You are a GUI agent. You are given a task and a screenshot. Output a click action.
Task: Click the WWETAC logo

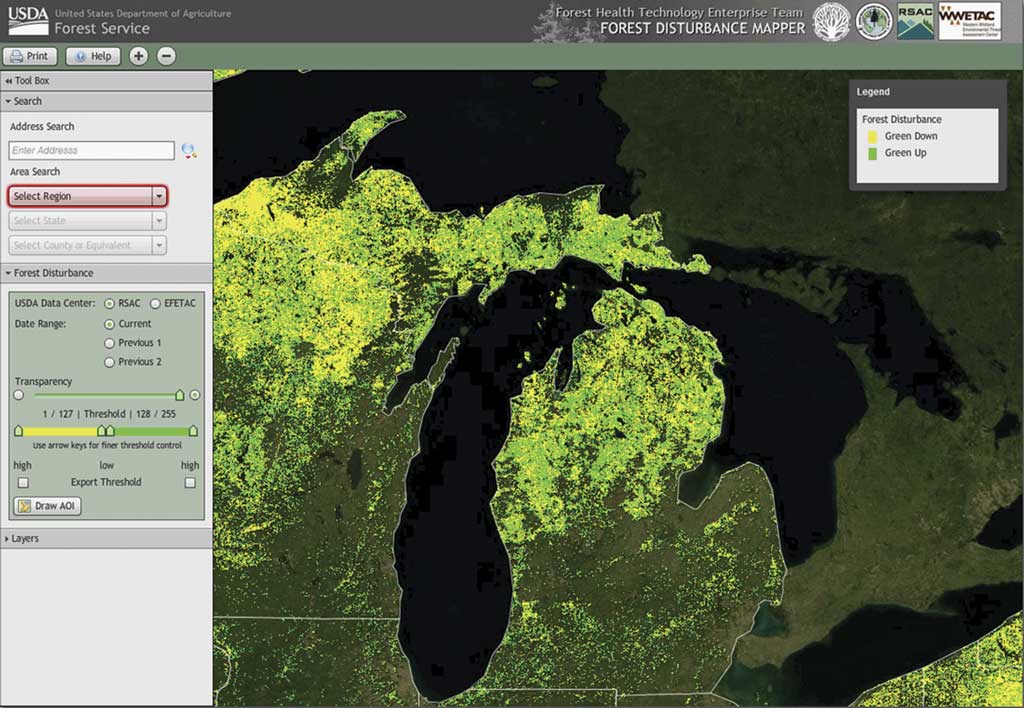click(x=970, y=22)
